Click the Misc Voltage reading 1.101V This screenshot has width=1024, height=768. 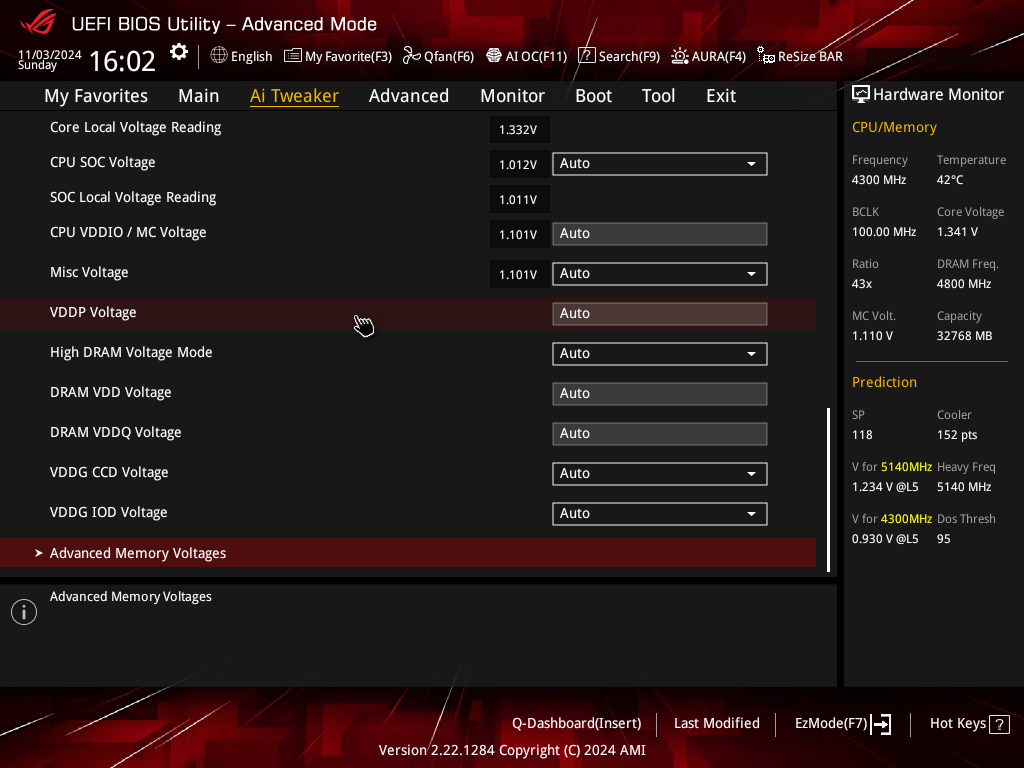[519, 274]
